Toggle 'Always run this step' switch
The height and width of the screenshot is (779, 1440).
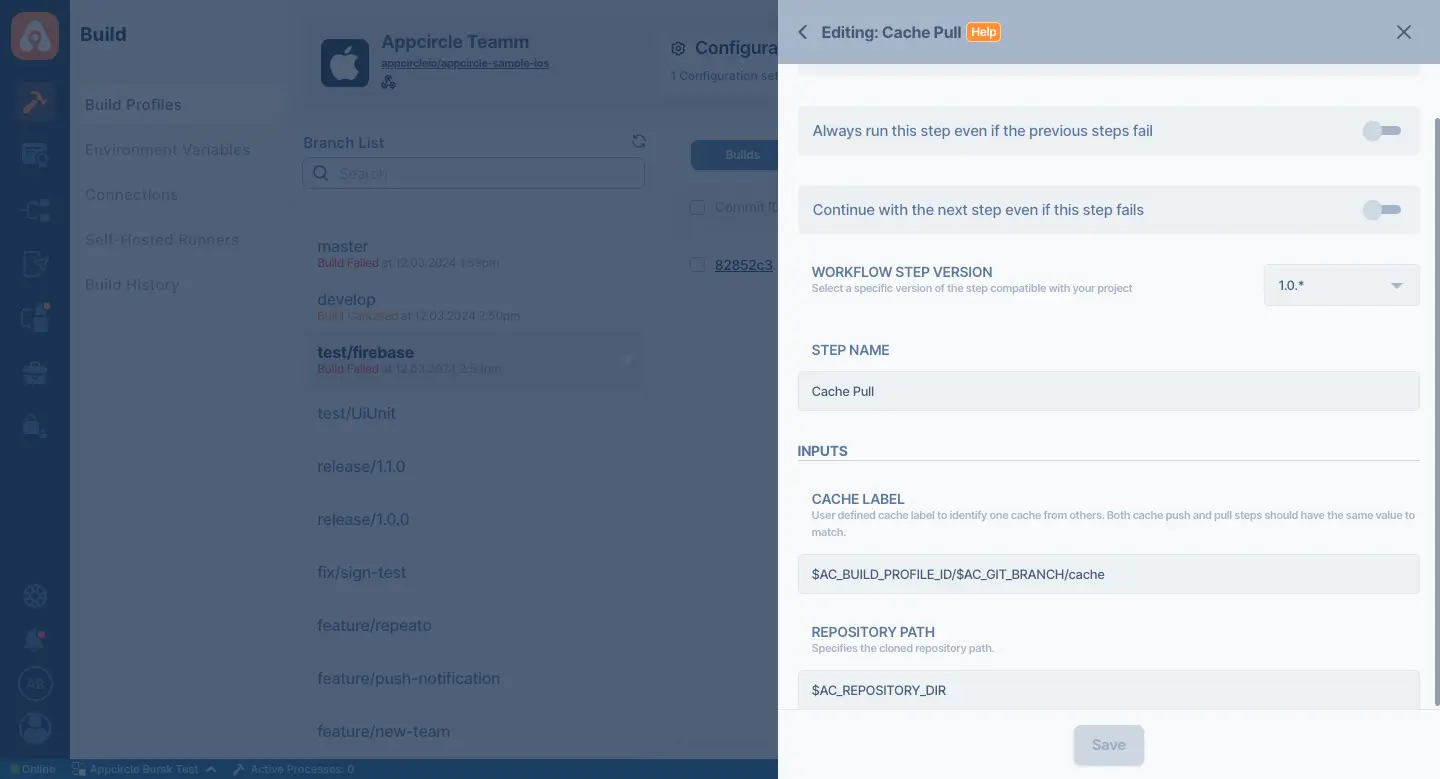[x=1382, y=131]
